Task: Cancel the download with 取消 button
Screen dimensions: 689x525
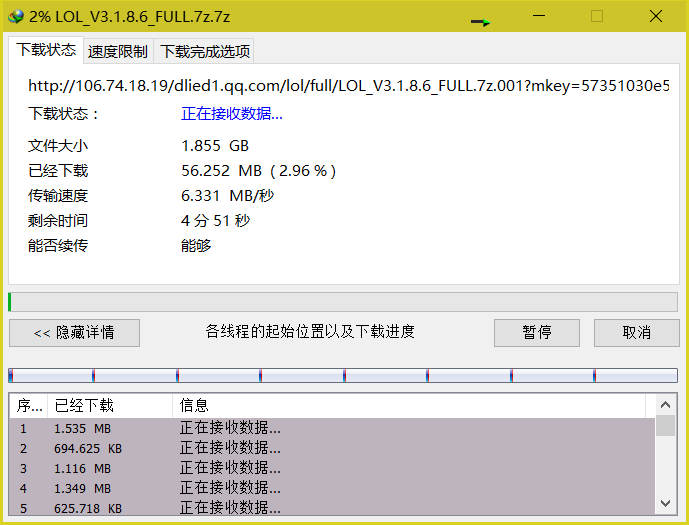Action: point(637,333)
